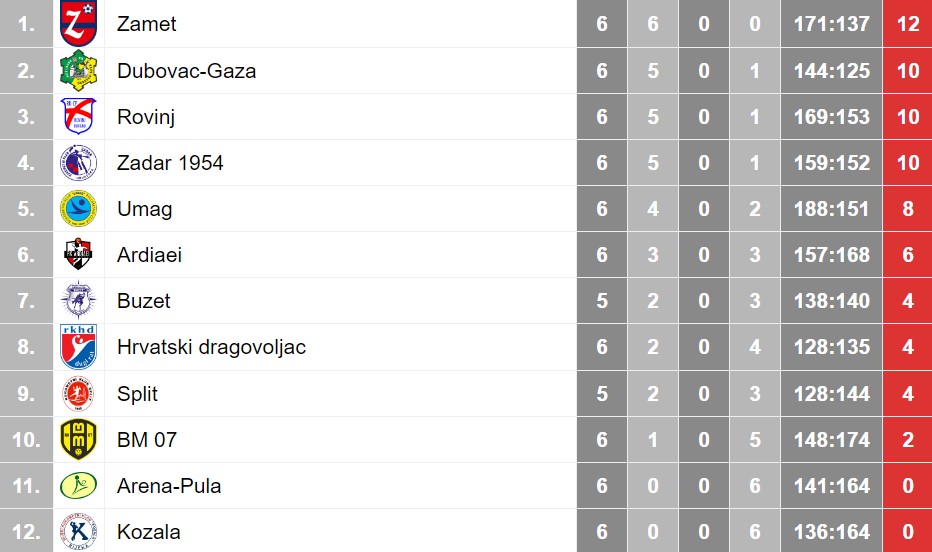Click the BM 07 yellow-black crest
This screenshot has height=552, width=932.
78,440
